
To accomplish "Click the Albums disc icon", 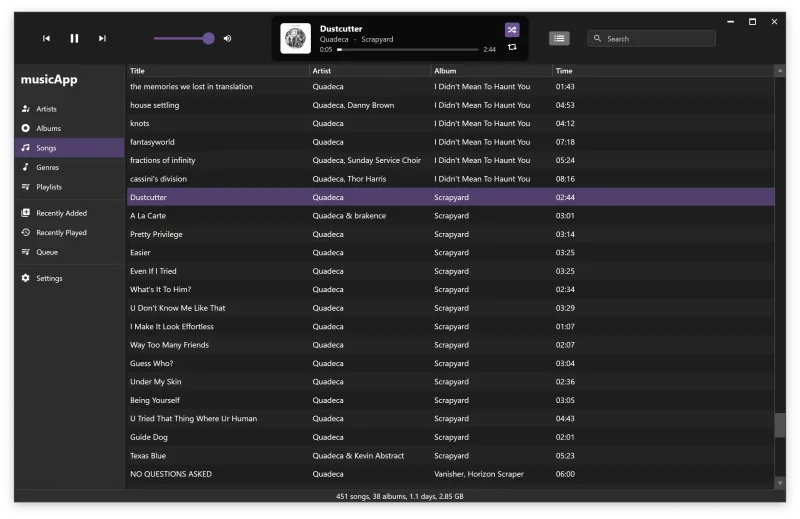I will (26, 128).
